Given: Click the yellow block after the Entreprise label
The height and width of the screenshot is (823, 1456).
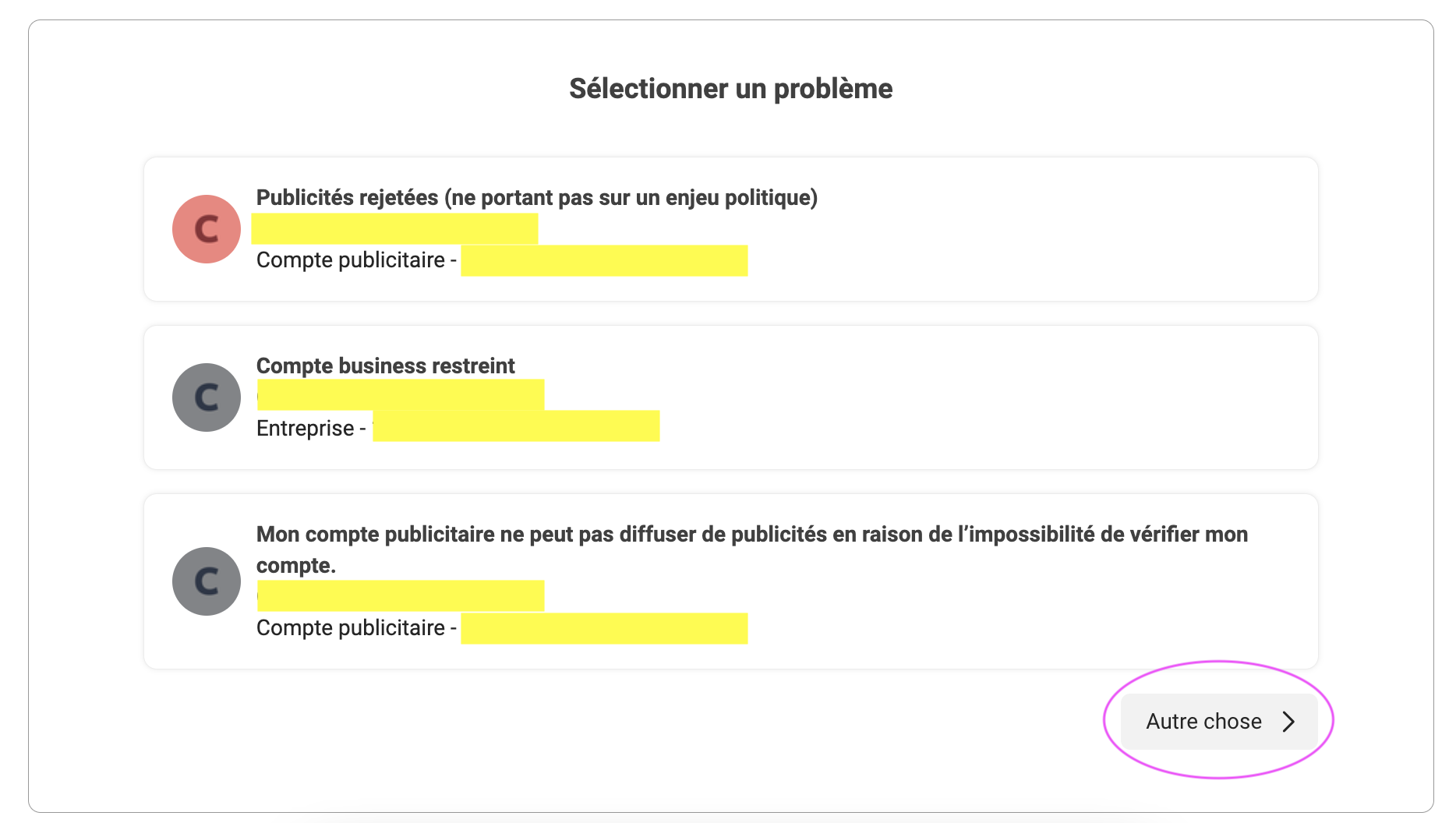Looking at the screenshot, I should click(516, 426).
